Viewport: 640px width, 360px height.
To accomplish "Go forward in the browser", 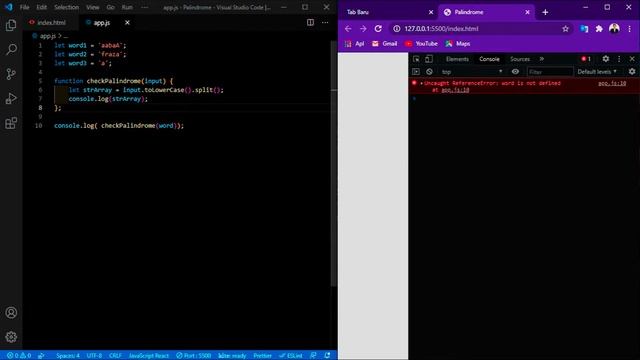I will 363,29.
